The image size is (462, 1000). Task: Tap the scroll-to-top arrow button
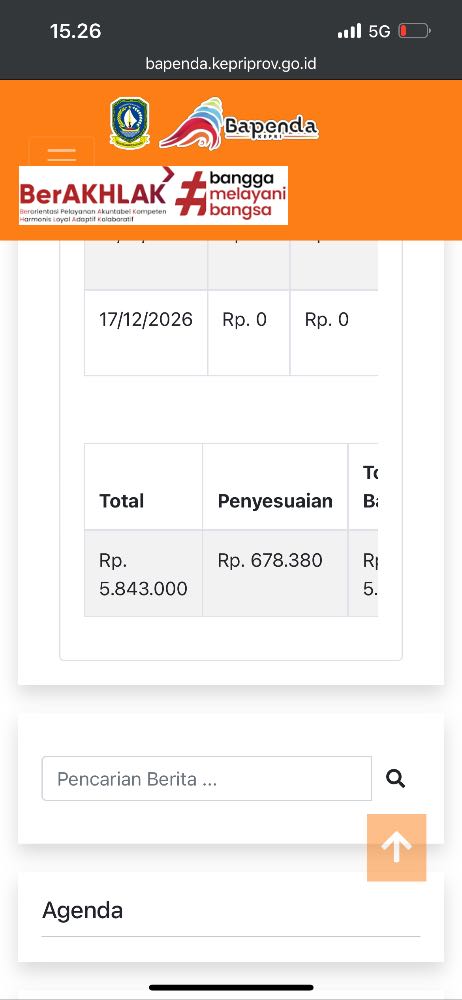coord(396,848)
